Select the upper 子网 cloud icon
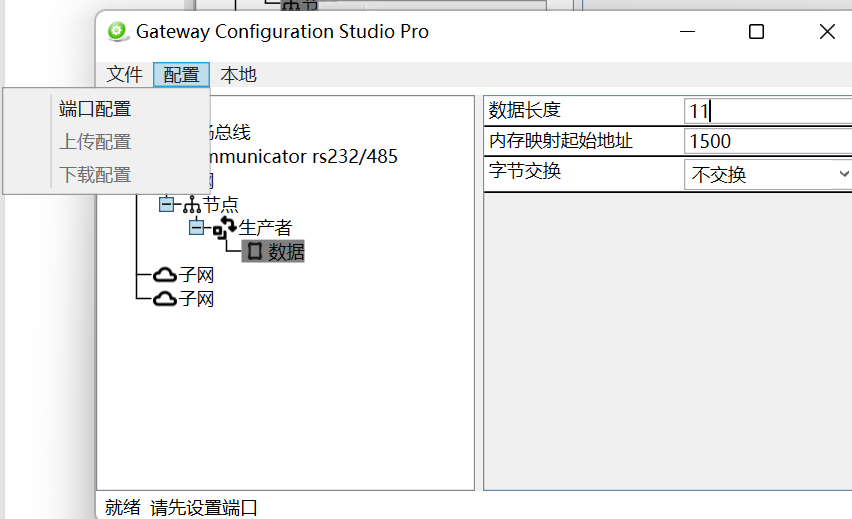This screenshot has width=852, height=519. point(165,275)
